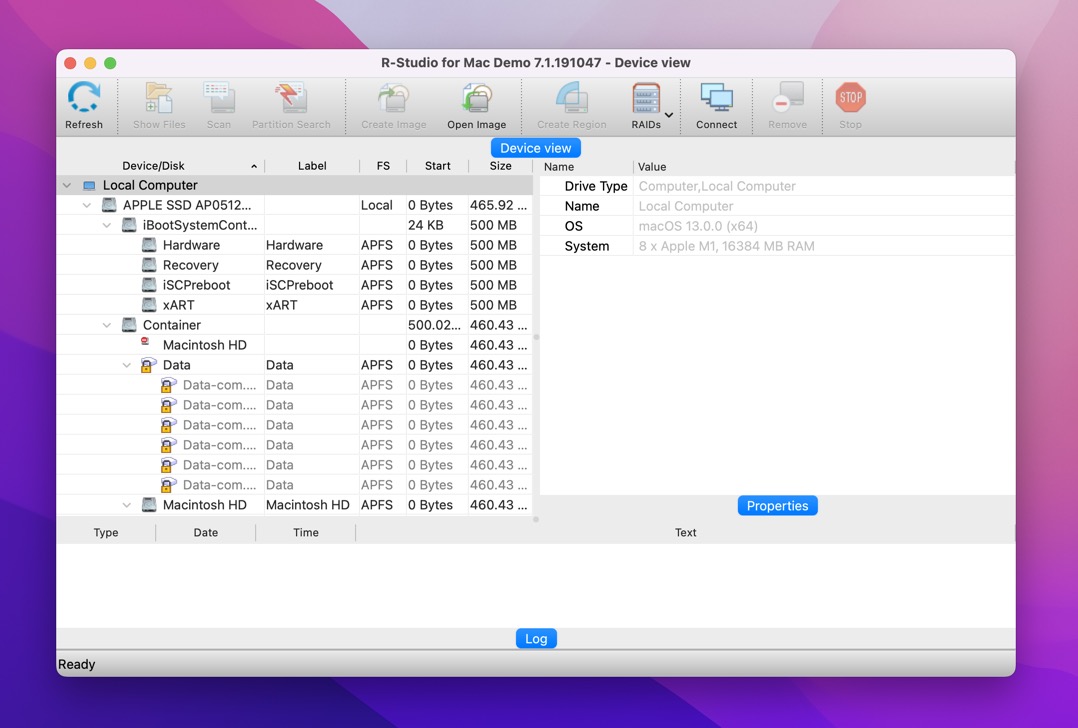Viewport: 1078px width, 728px height.
Task: Select the Log tab
Action: pos(536,639)
